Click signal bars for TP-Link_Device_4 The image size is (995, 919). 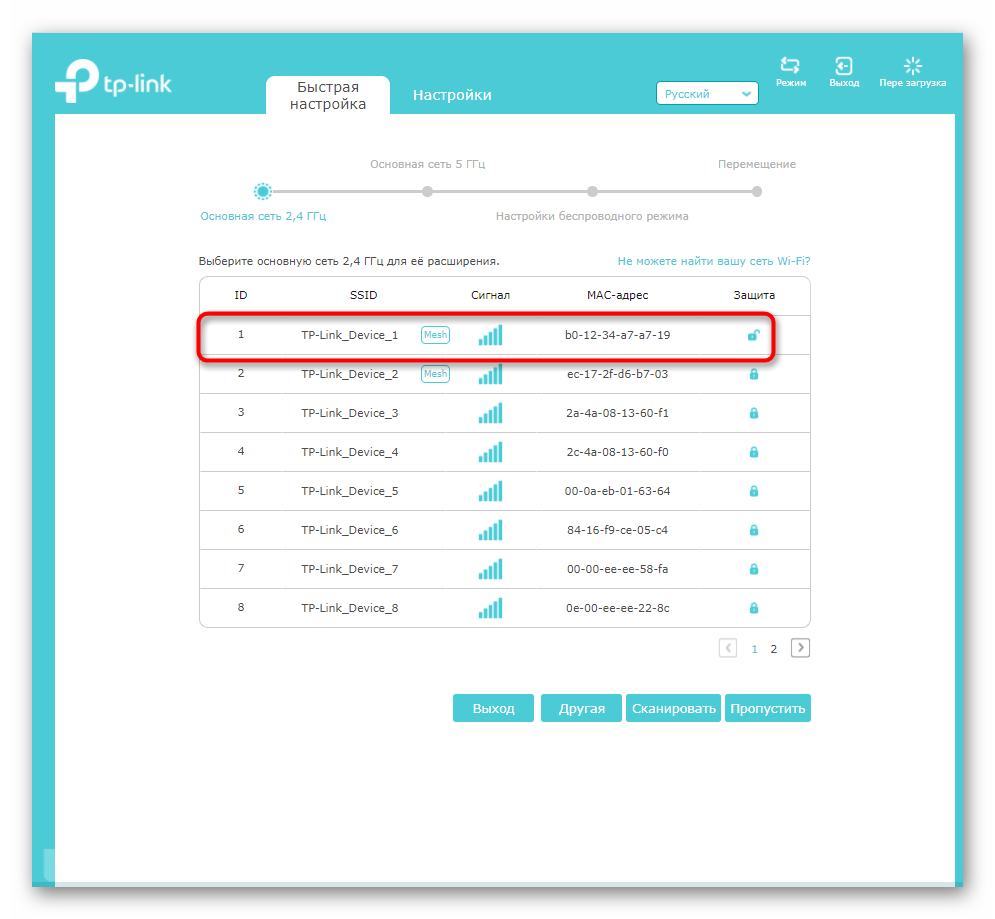pyautogui.click(x=491, y=452)
